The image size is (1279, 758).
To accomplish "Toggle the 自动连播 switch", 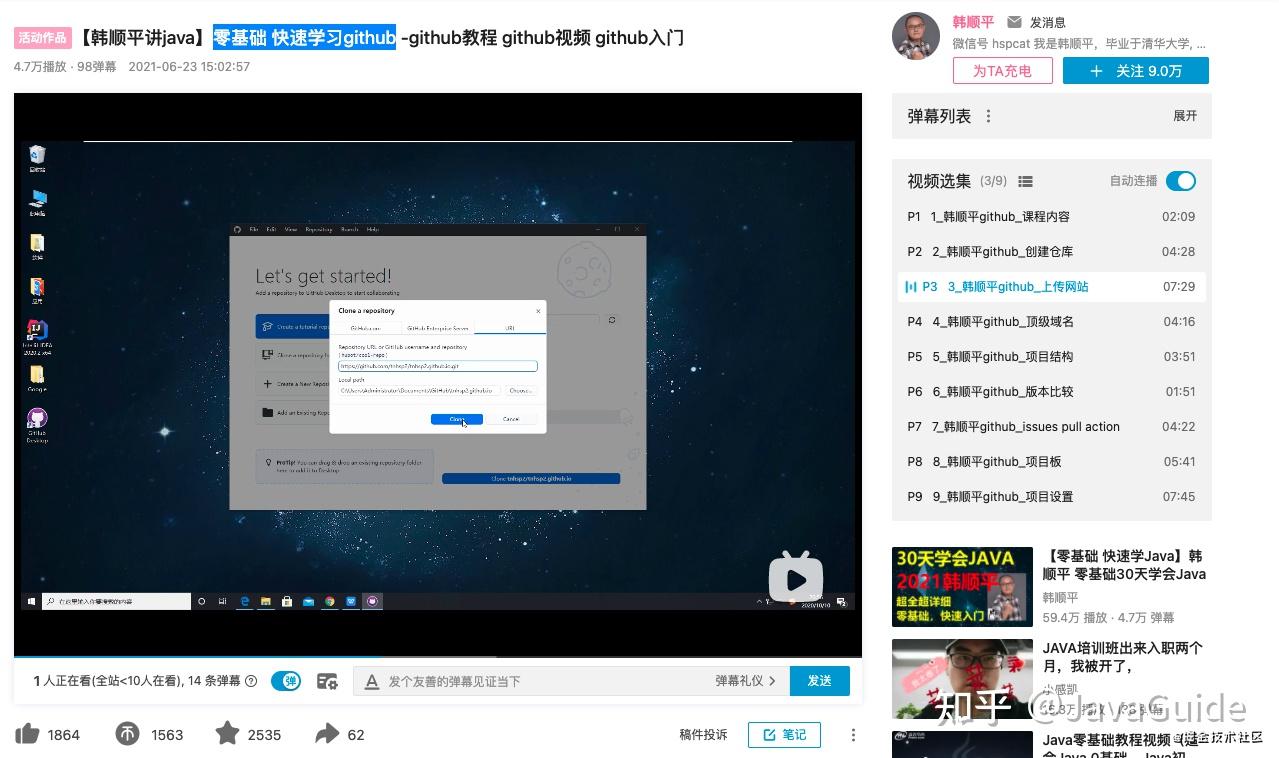I will pos(1181,181).
